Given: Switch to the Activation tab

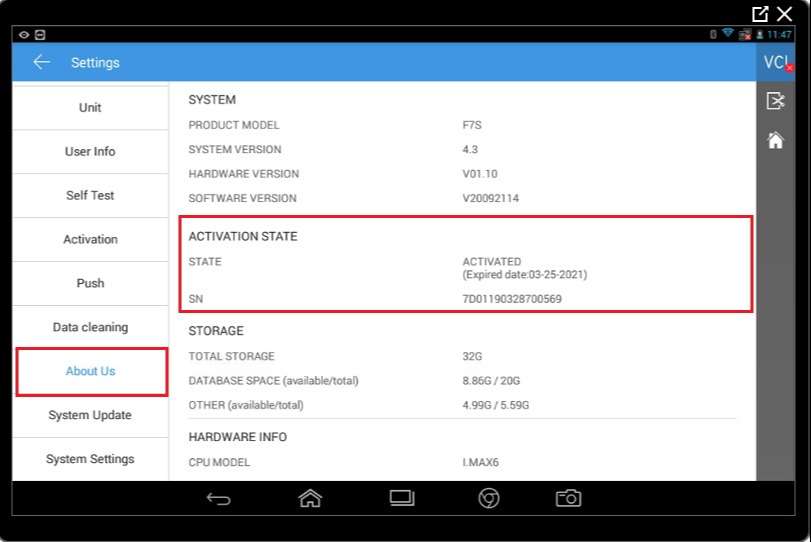Looking at the screenshot, I should tap(90, 239).
